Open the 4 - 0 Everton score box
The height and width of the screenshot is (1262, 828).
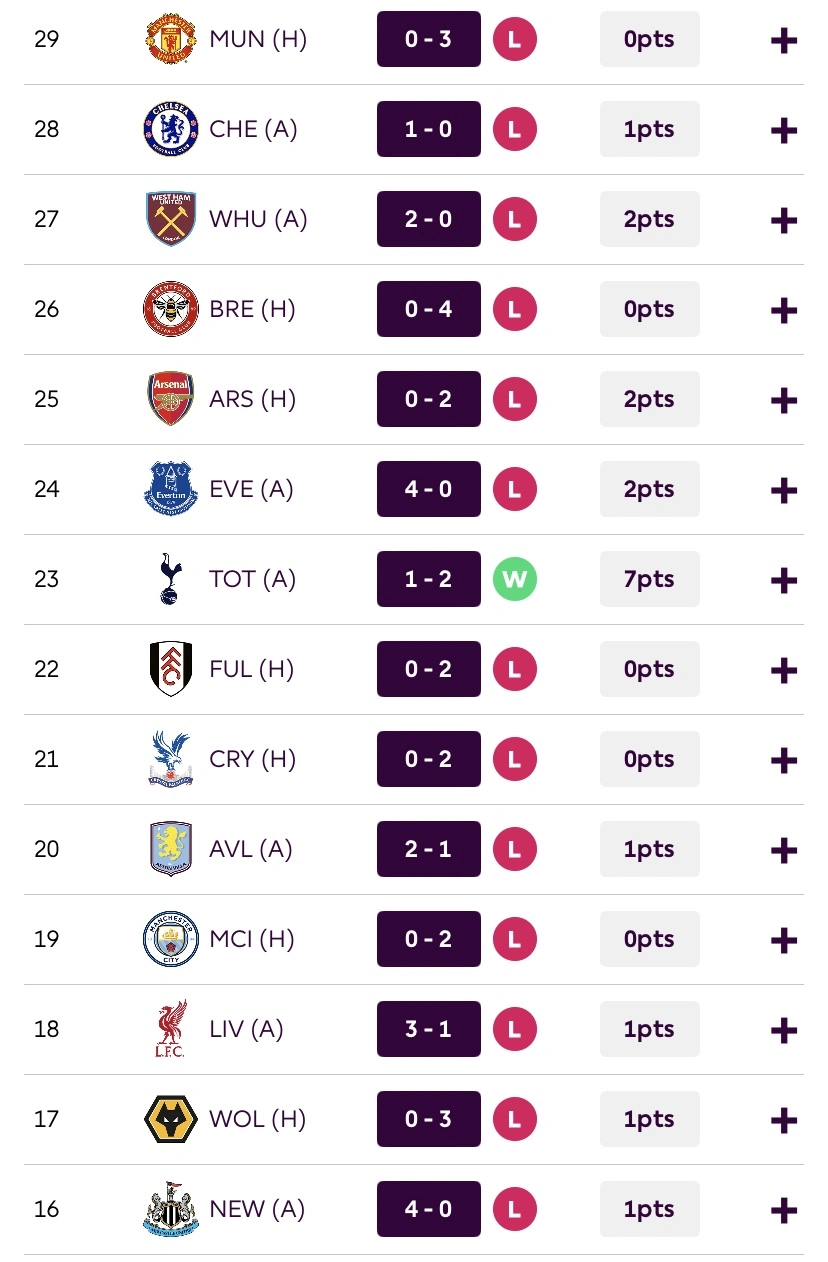[428, 489]
